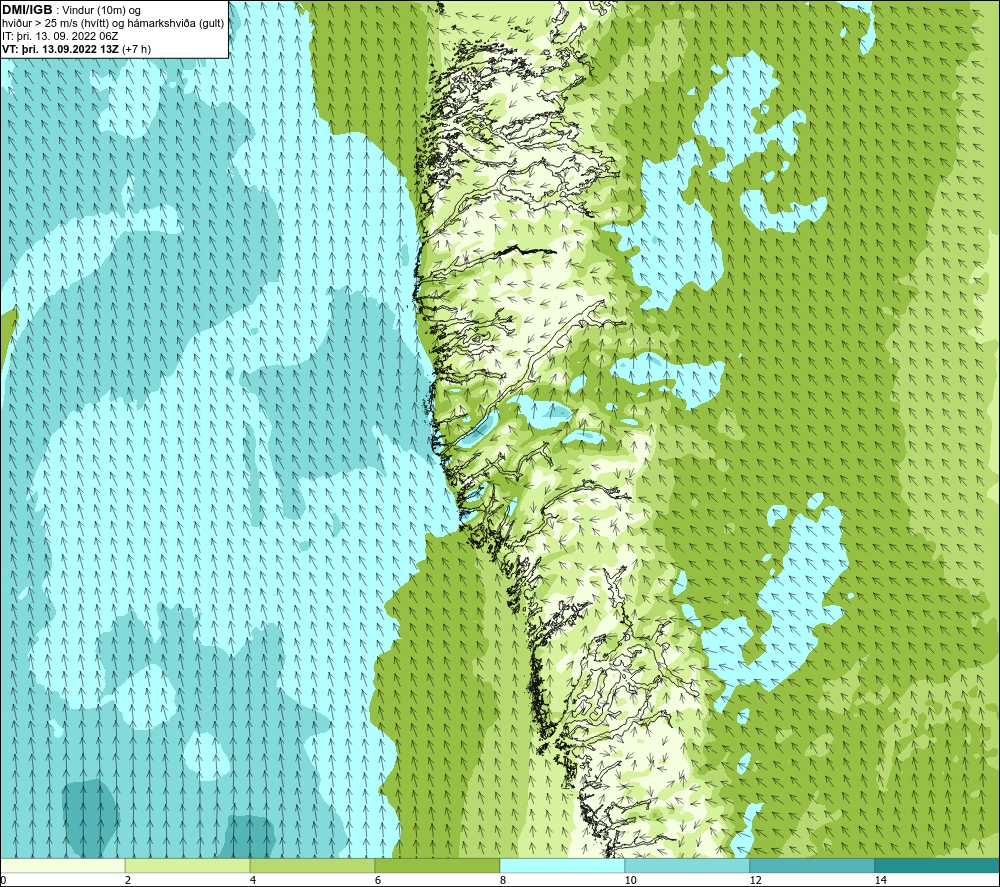Click the light green 2–4 m/s legend swatch
The image size is (1000, 887).
click(x=188, y=866)
